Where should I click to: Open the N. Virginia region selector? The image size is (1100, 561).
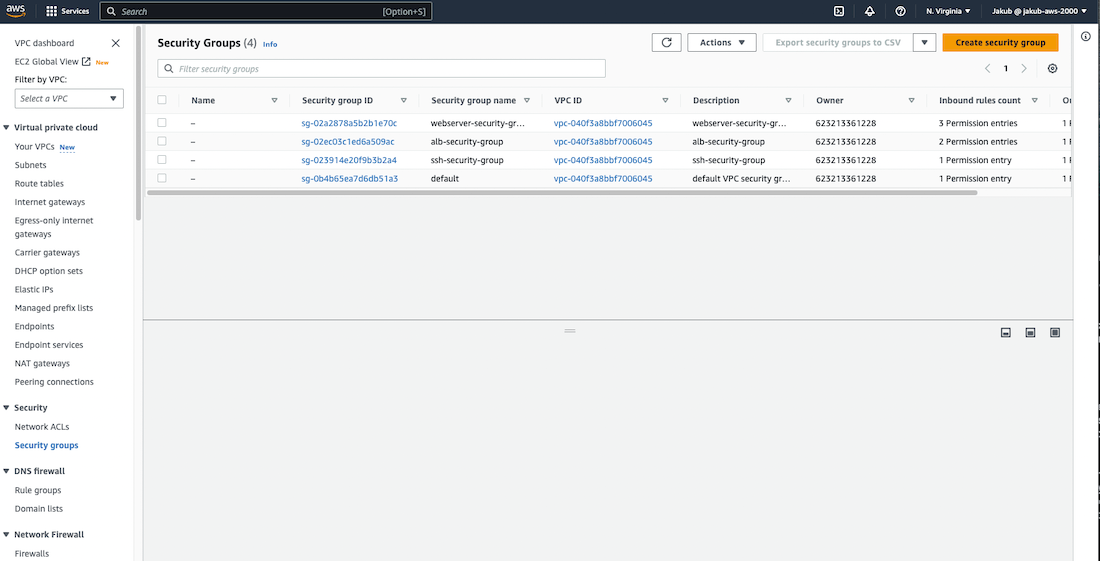948,11
